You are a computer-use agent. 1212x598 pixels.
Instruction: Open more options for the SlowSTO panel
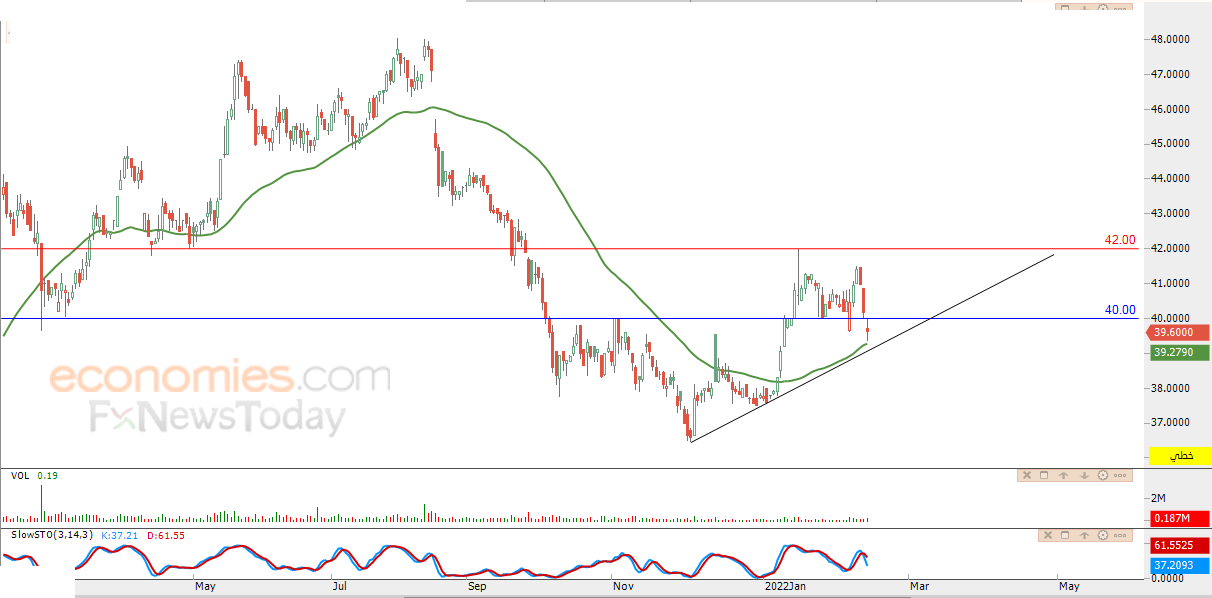1120,535
